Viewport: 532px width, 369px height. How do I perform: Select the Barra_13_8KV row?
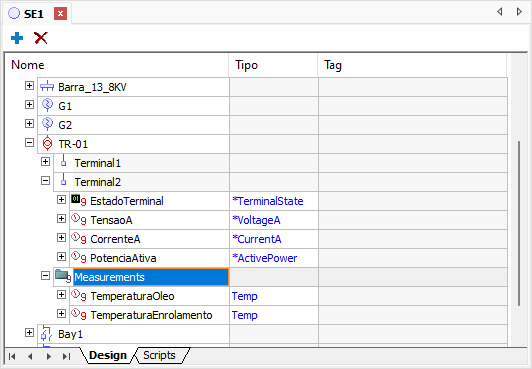272,87
